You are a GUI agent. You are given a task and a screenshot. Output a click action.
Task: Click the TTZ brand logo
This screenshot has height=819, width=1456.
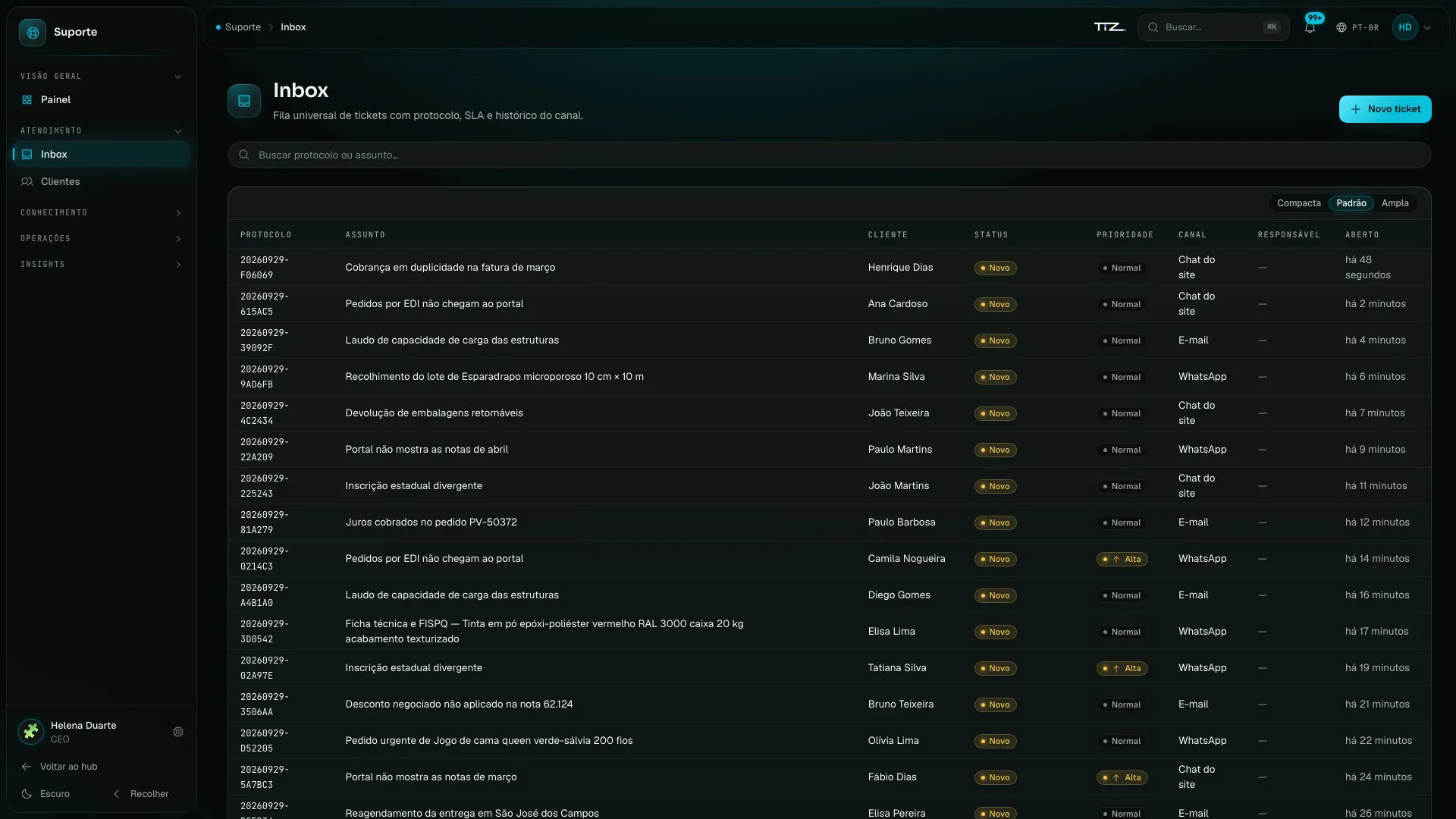pyautogui.click(x=1109, y=27)
